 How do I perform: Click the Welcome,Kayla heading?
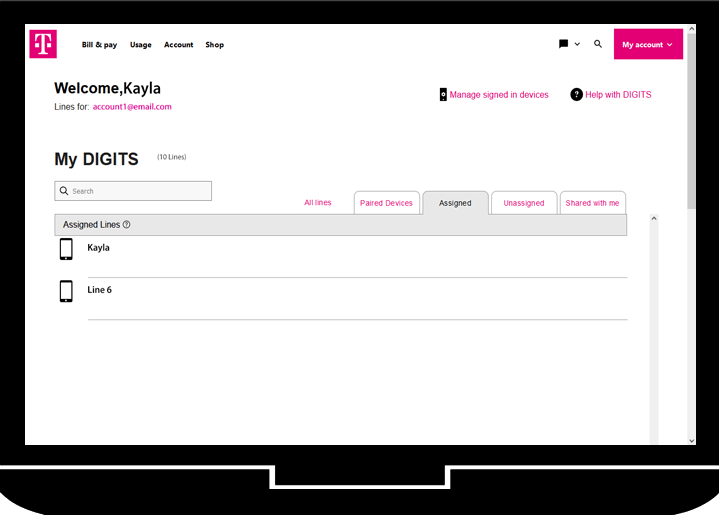pos(107,88)
